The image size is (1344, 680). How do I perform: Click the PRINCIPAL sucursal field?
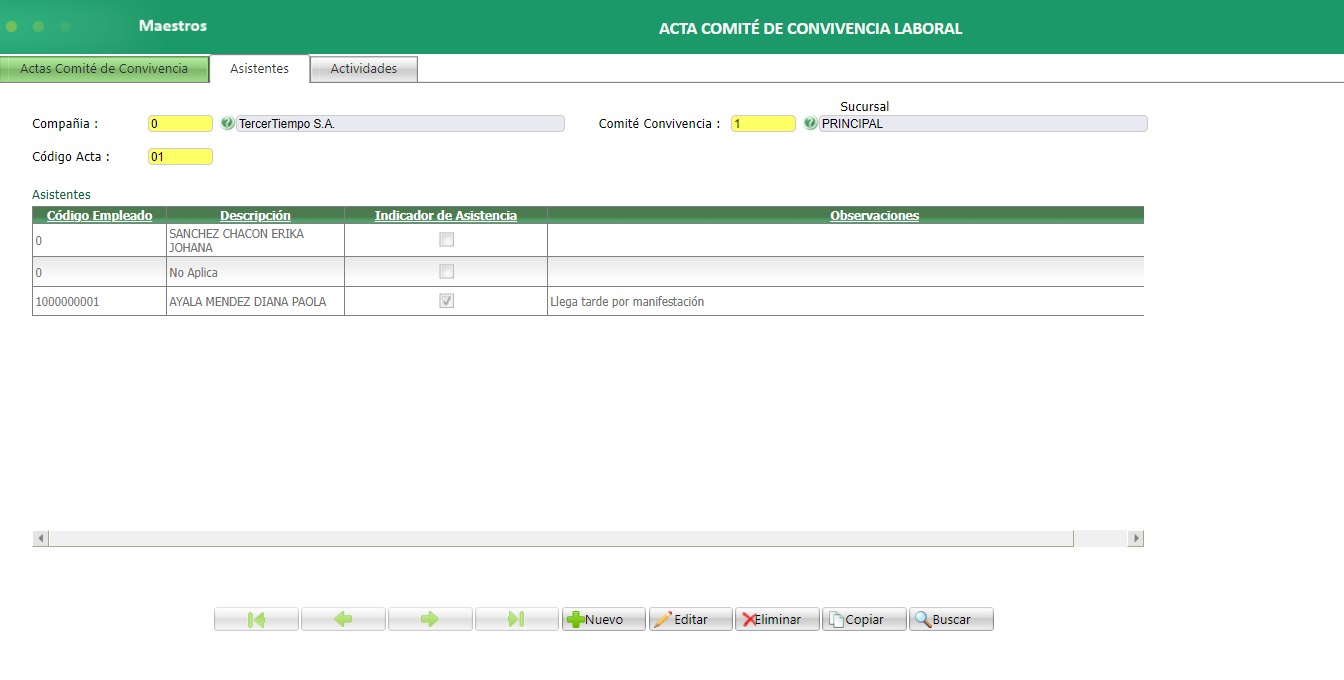[983, 124]
